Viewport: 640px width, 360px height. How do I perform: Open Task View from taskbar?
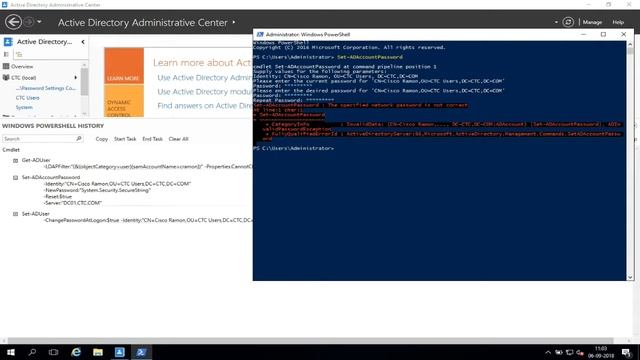click(53, 352)
